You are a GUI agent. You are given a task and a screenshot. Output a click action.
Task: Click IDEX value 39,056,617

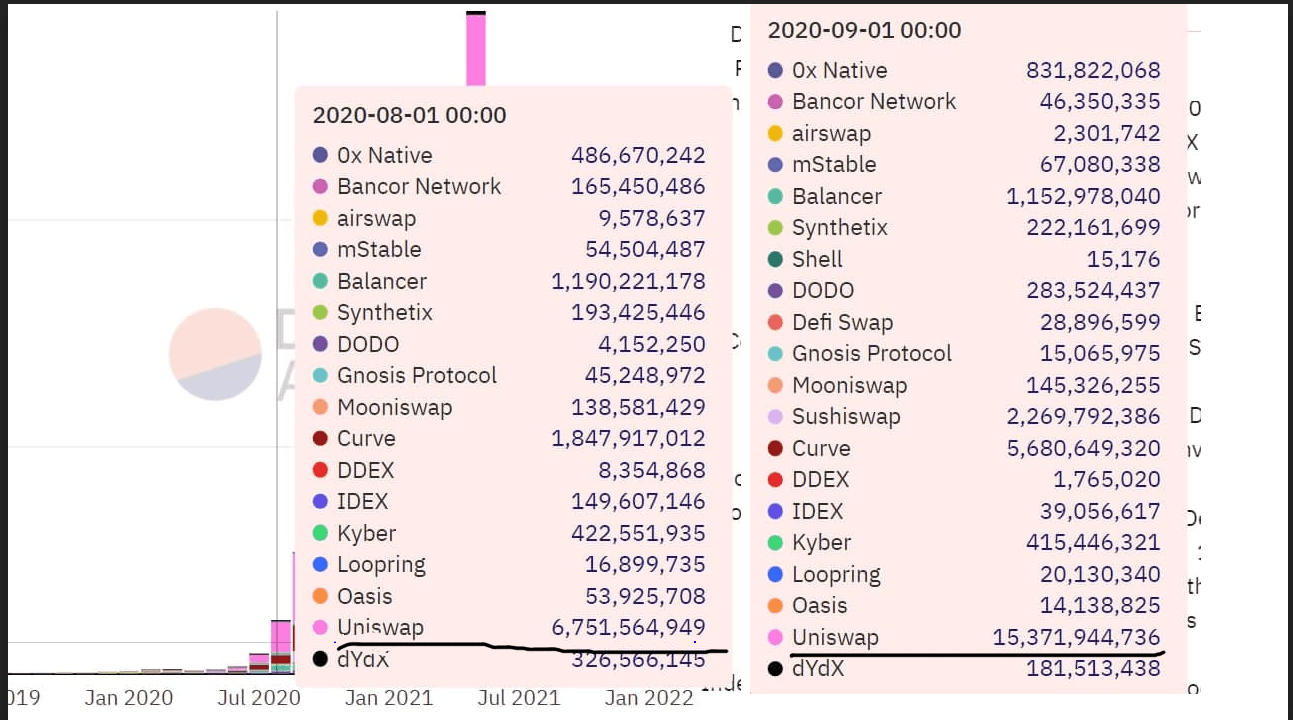(1100, 511)
